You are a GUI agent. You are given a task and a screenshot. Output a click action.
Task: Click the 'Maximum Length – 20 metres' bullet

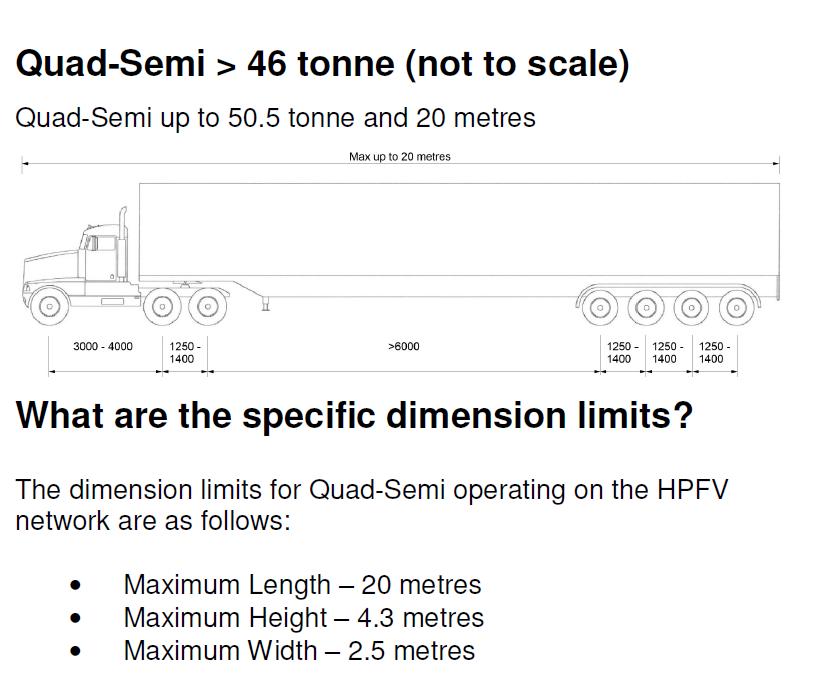click(x=301, y=584)
